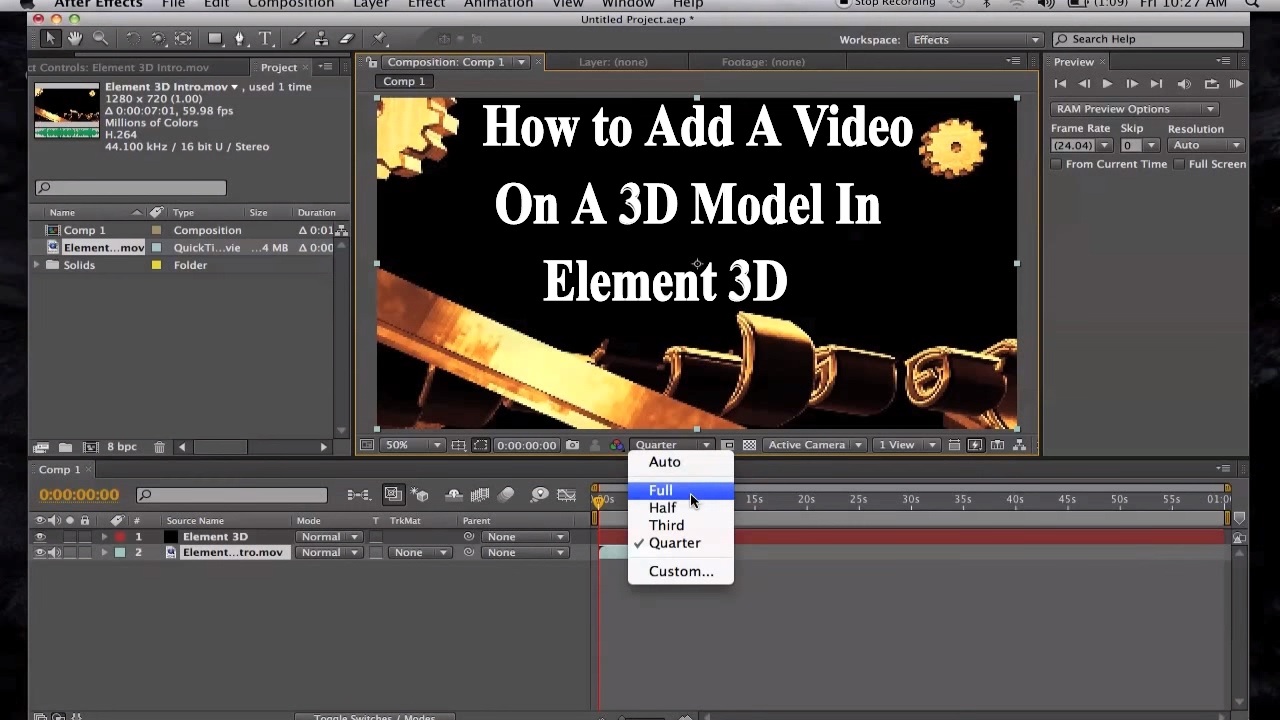Click the red label swatch of Element 3D
This screenshot has height=720, width=1280.
(x=120, y=537)
